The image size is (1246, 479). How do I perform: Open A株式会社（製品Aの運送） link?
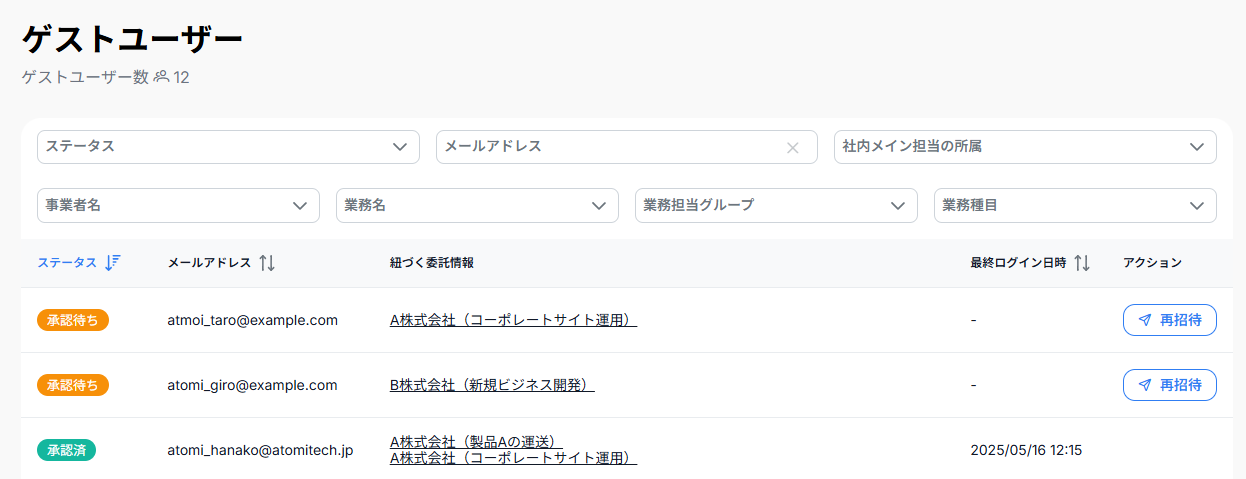pyautogui.click(x=476, y=441)
